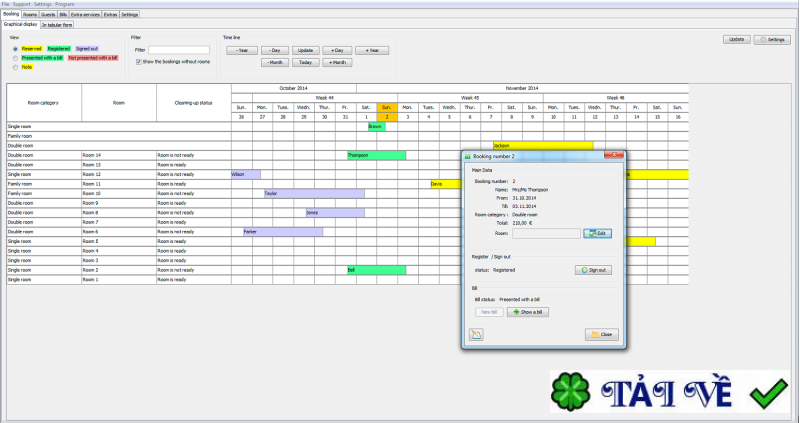Click the - Month timeline button
Screen dimensions: 800x423
[x=275, y=62]
